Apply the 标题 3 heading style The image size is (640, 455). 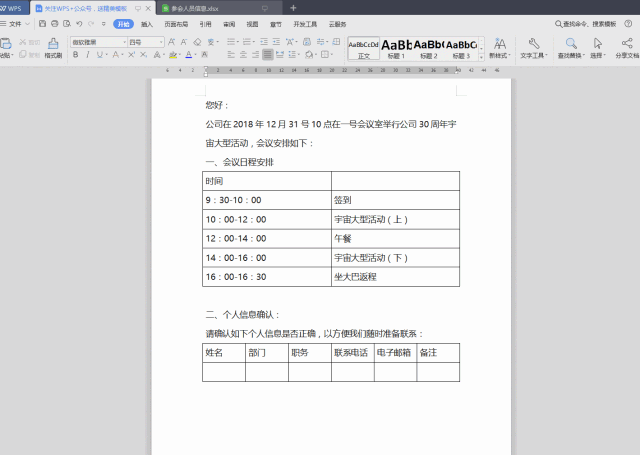(461, 49)
